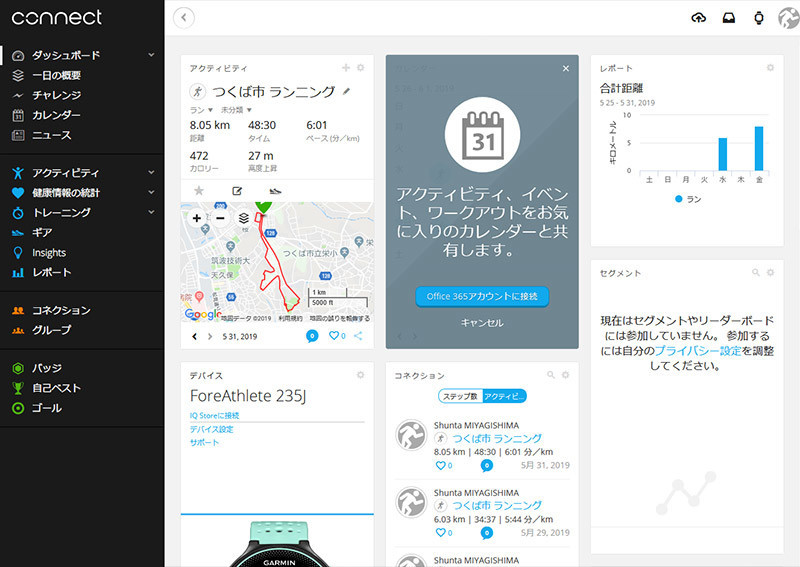Viewport: 800px width, 567px height.
Task: Expand the トレーニング sidebar chevron
Action: 151,212
